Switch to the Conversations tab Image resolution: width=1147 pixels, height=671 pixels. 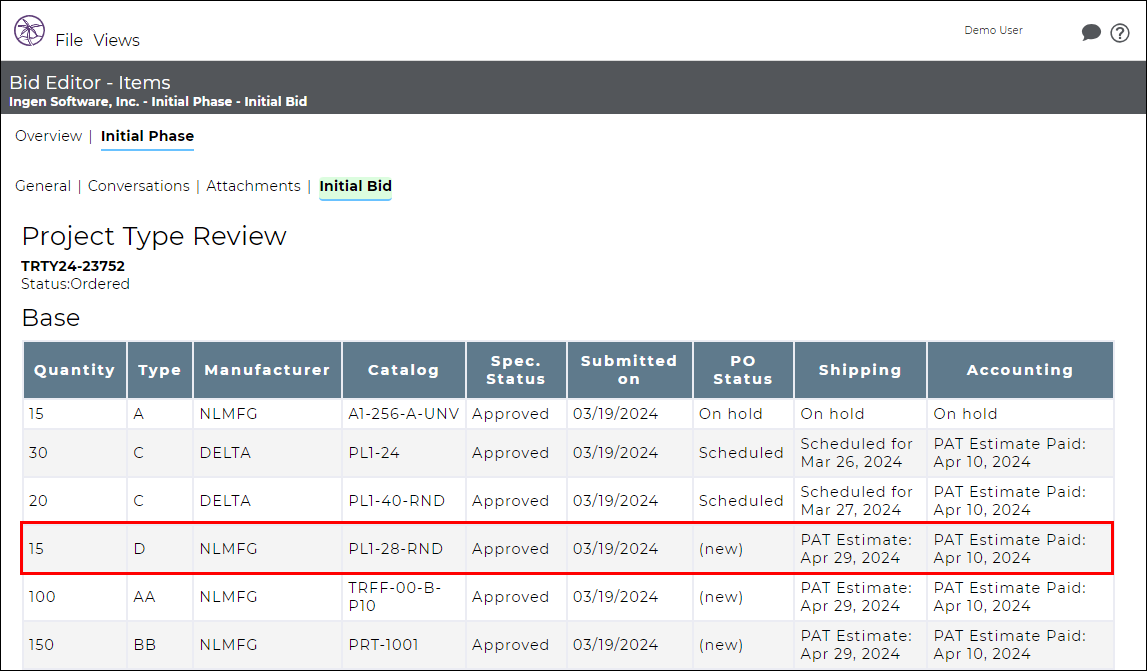tap(138, 186)
